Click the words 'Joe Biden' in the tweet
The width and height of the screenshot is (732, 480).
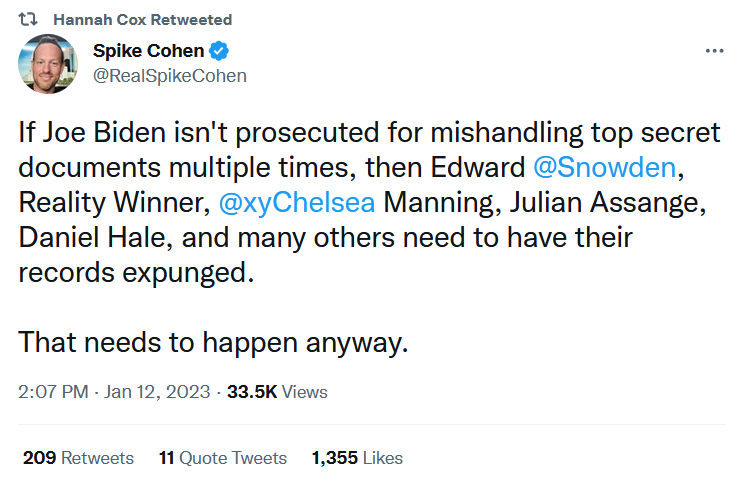click(x=105, y=132)
